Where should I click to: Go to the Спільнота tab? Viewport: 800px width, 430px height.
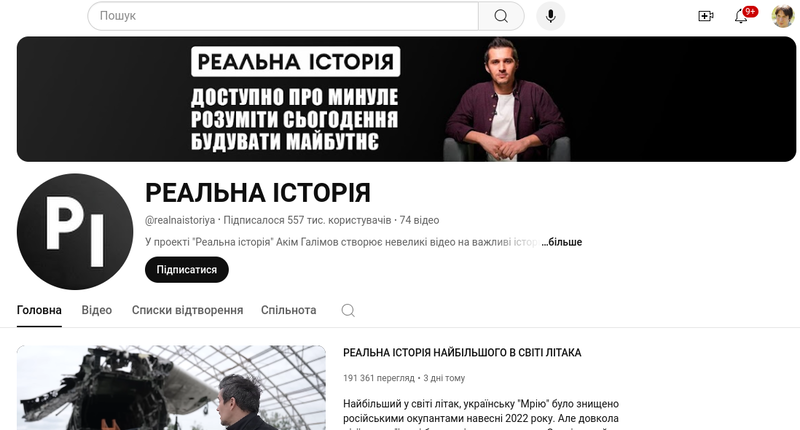pyautogui.click(x=288, y=310)
